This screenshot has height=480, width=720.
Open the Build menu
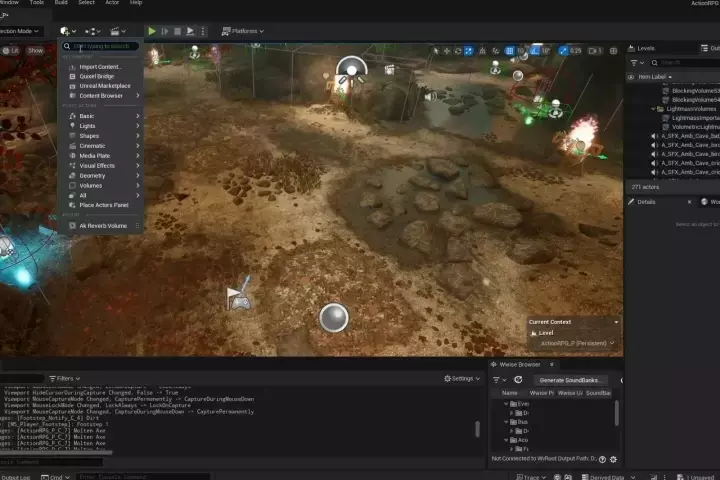(x=61, y=2)
